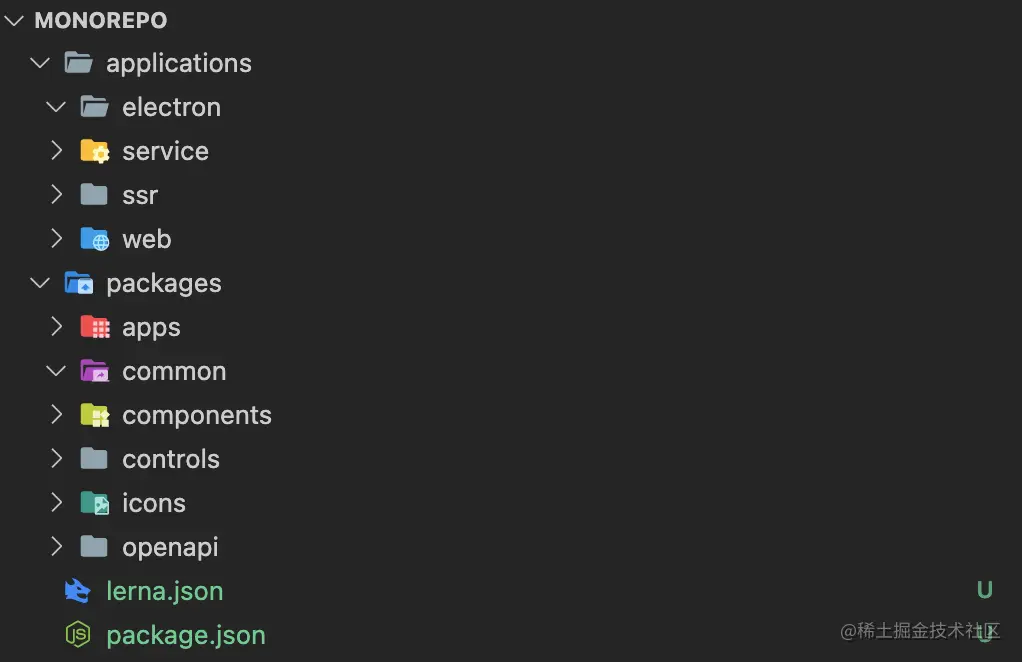Expand the openapi folder arrow
Screen dimensions: 1022x662
point(57,547)
